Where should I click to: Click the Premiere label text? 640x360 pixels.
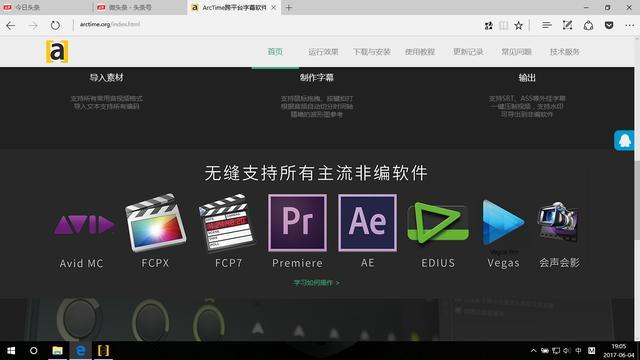(x=298, y=263)
